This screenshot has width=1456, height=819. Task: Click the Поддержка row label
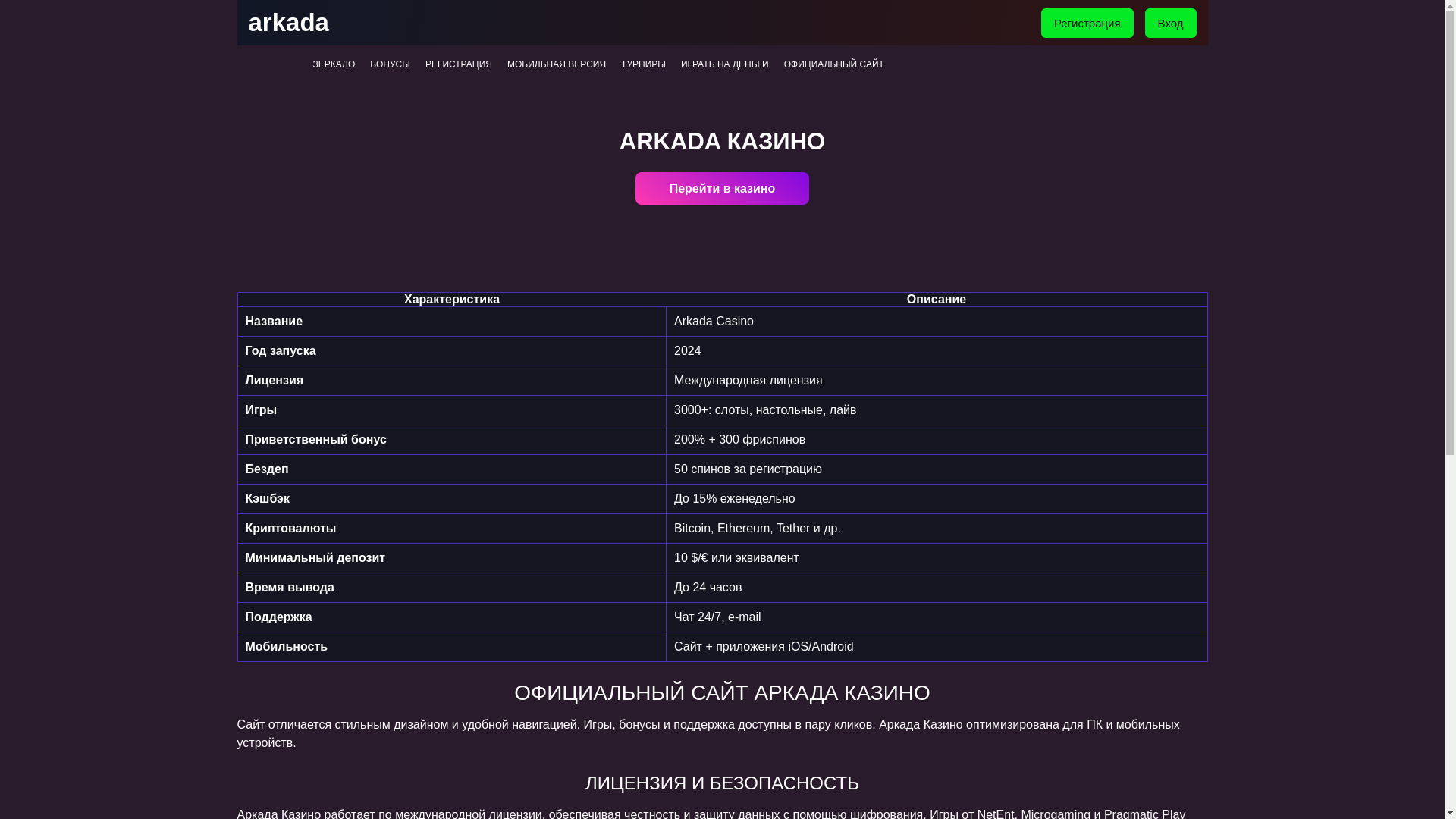(x=278, y=617)
